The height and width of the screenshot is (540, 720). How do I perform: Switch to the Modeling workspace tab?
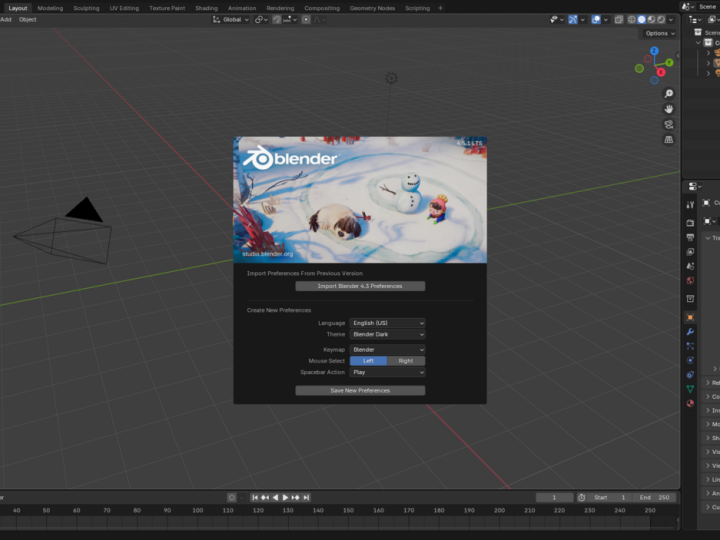coord(50,8)
